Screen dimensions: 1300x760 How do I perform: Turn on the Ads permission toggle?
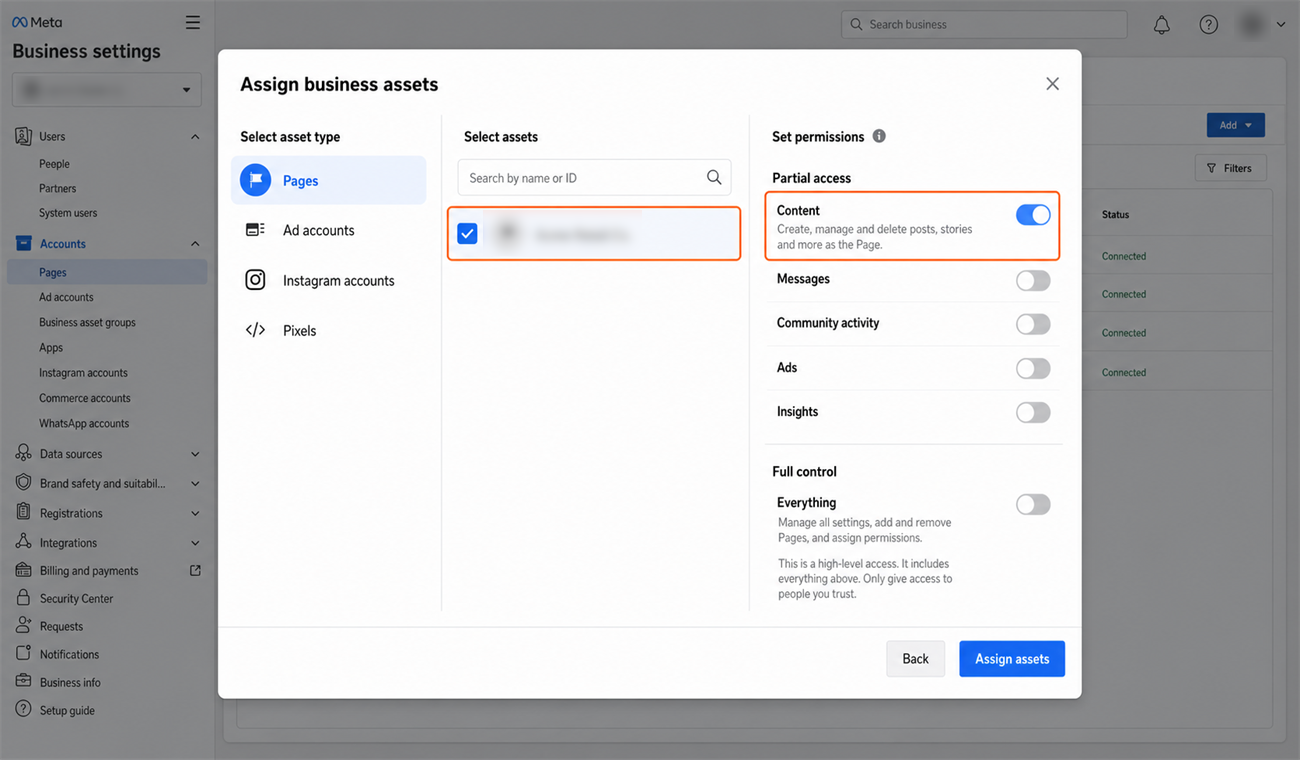tap(1033, 368)
